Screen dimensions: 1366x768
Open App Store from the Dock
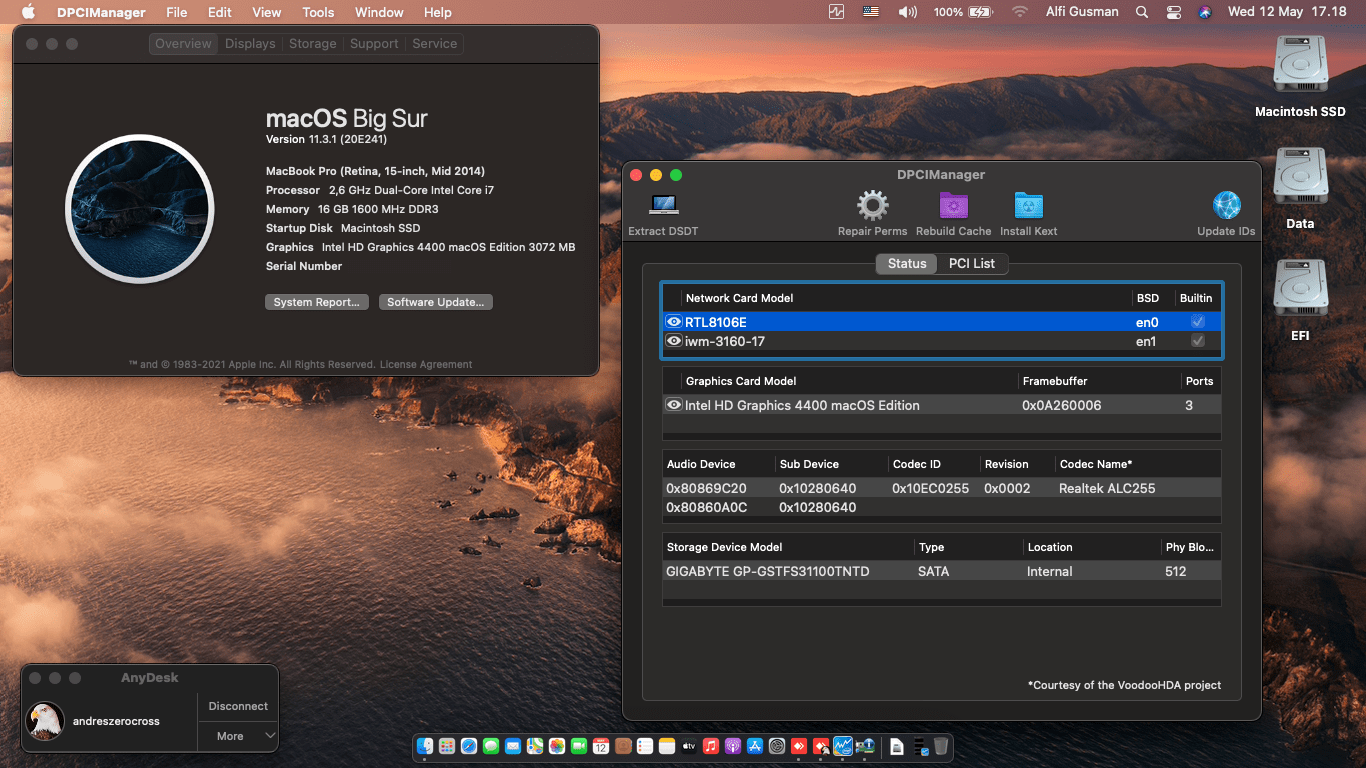tap(755, 746)
